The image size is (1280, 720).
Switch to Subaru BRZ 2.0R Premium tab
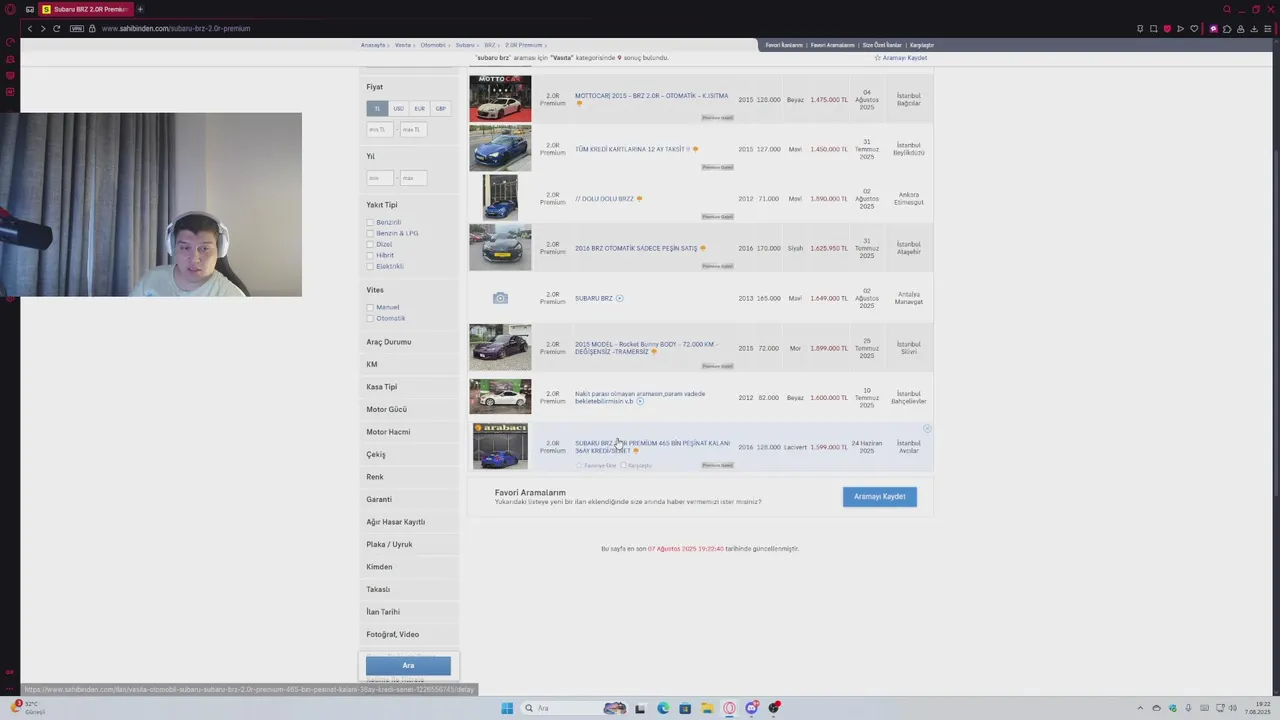pos(85,9)
